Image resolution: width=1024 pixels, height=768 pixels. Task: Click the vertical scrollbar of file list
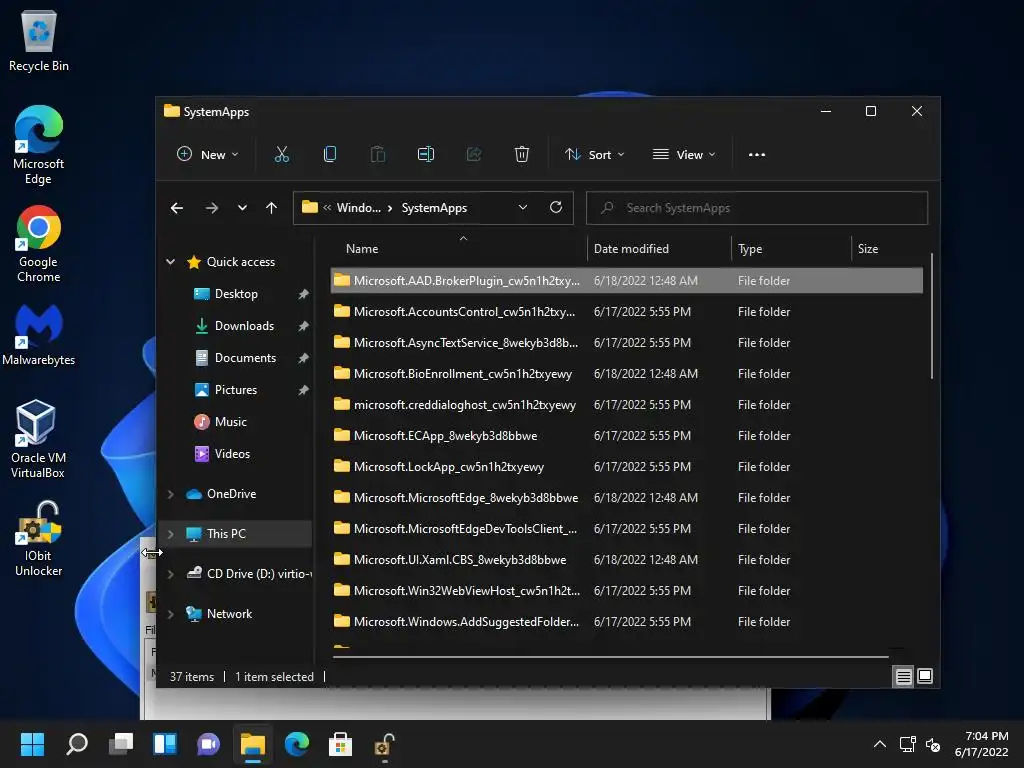click(x=931, y=317)
